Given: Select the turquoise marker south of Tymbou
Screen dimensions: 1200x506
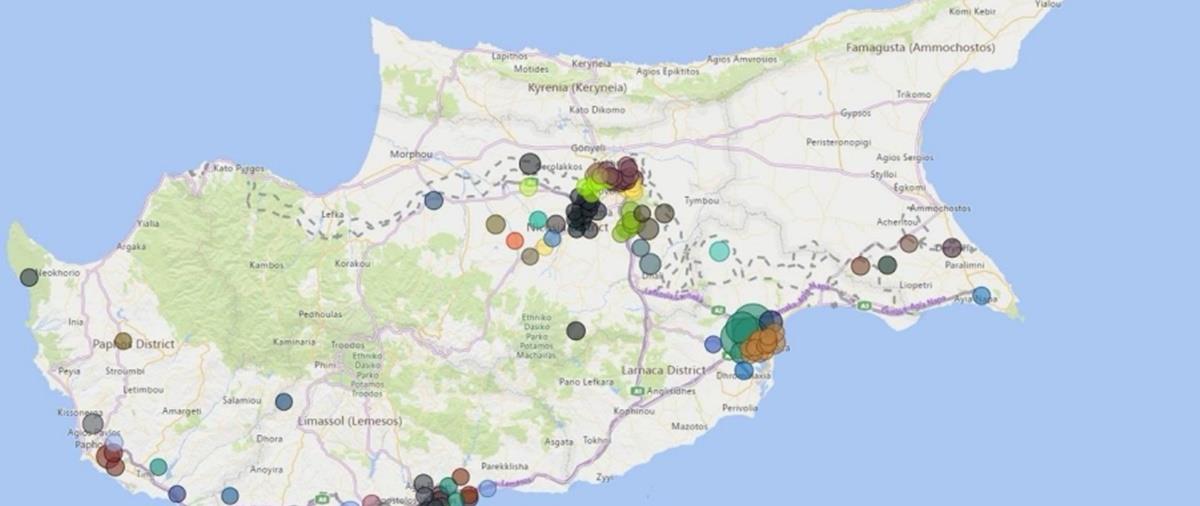Looking at the screenshot, I should point(719,250).
